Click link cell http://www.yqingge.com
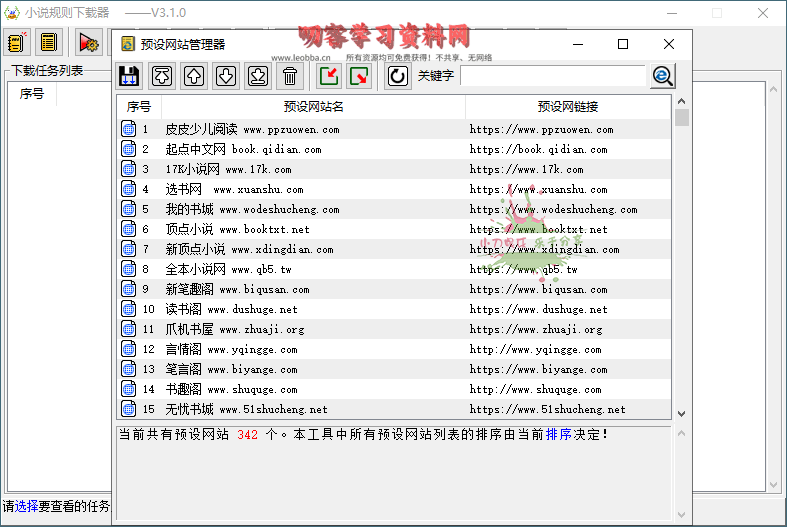 click(536, 349)
